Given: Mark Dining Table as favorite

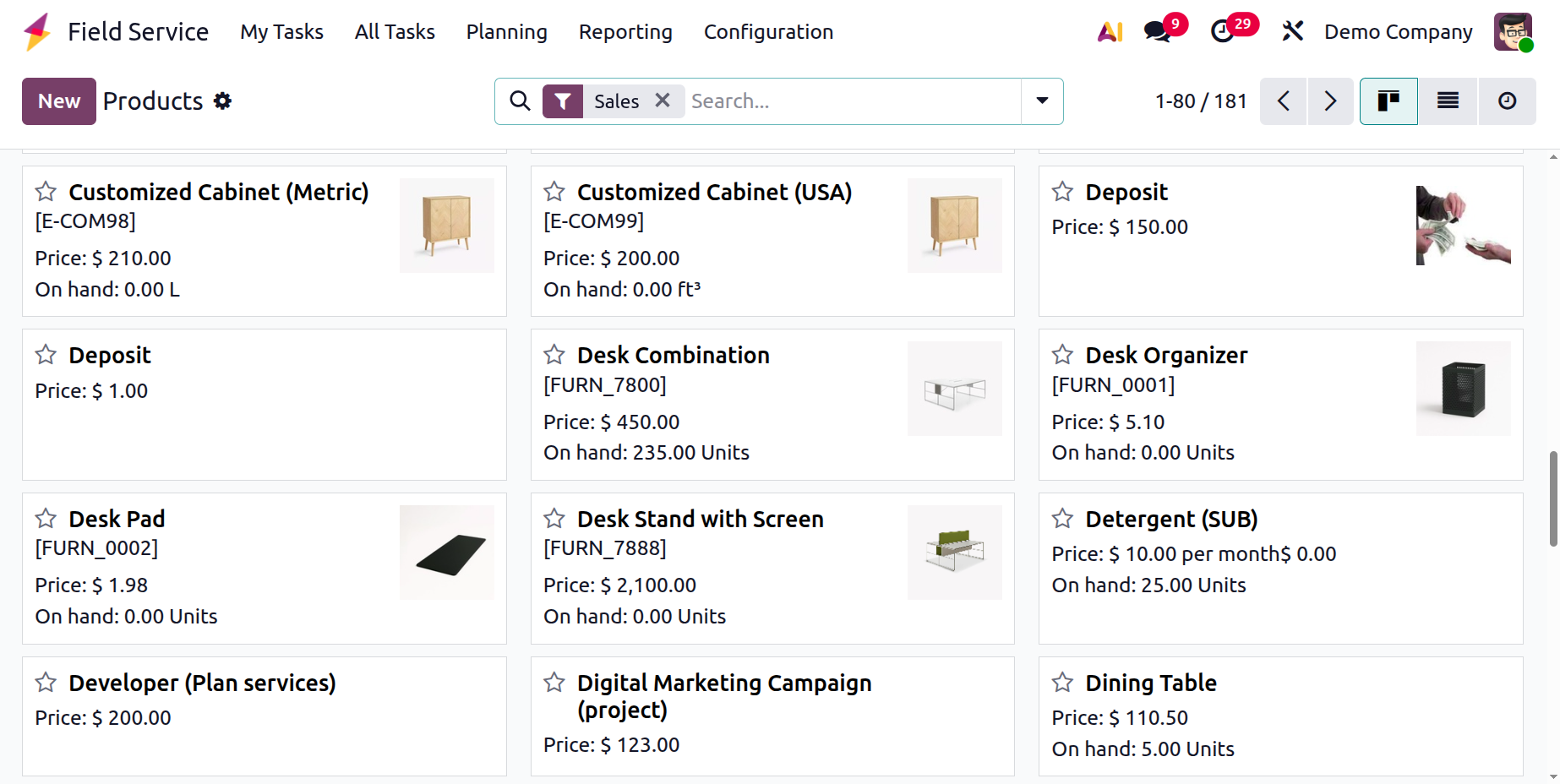Looking at the screenshot, I should coord(1062,683).
